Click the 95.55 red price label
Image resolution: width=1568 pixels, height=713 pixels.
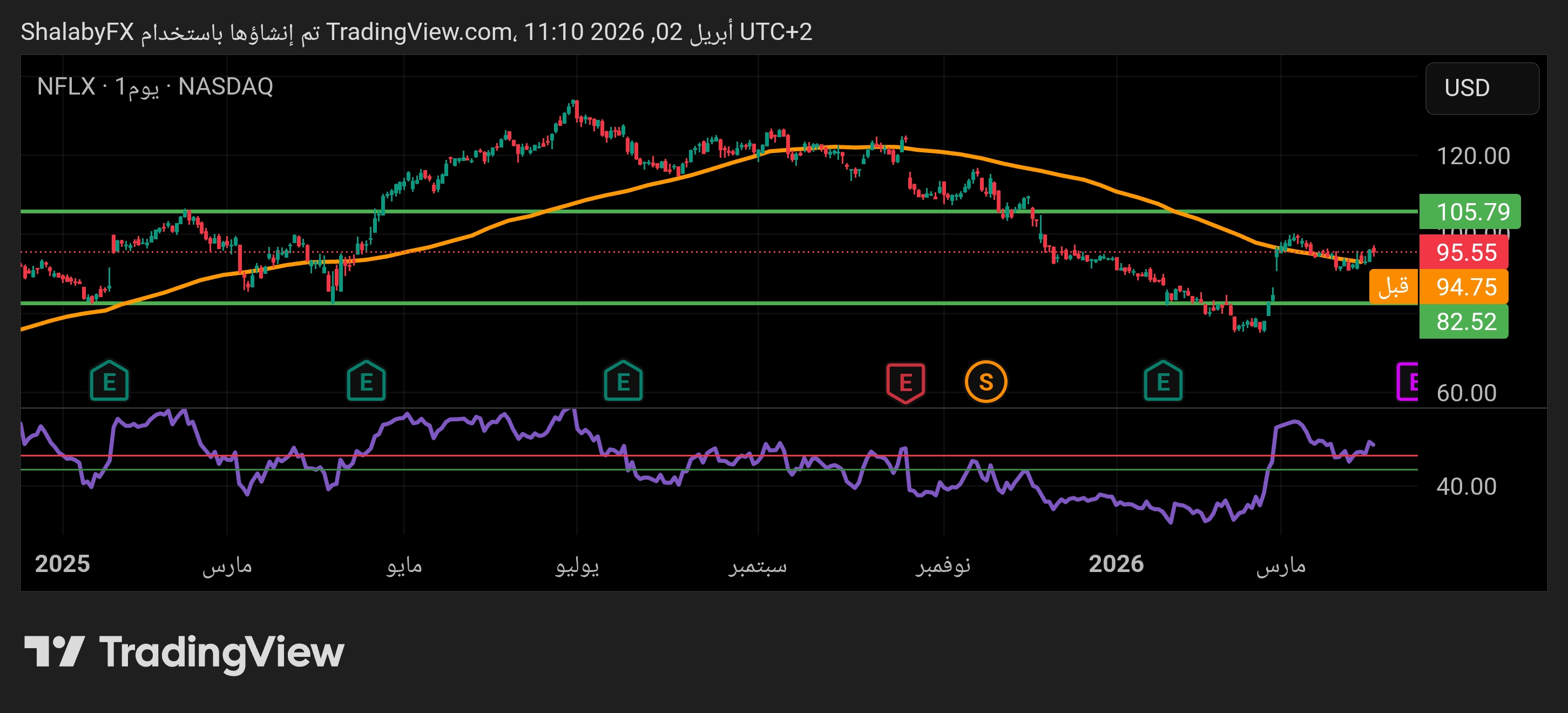tap(1464, 252)
